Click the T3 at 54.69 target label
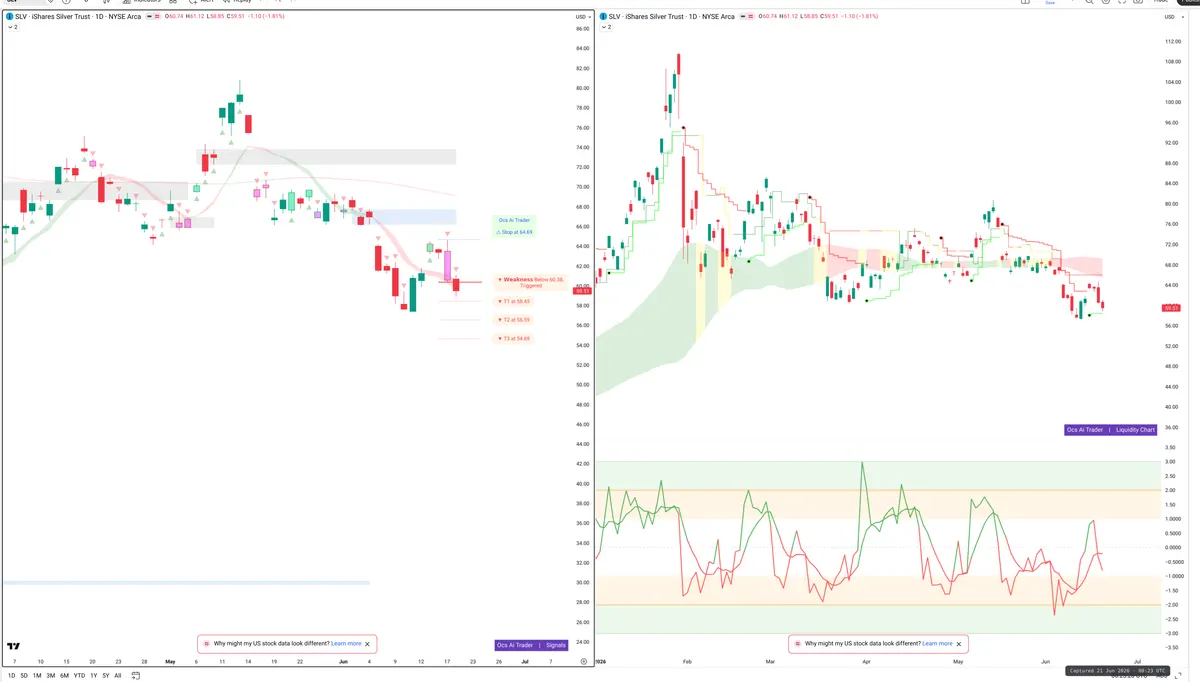The height and width of the screenshot is (682, 1200). (x=514, y=339)
